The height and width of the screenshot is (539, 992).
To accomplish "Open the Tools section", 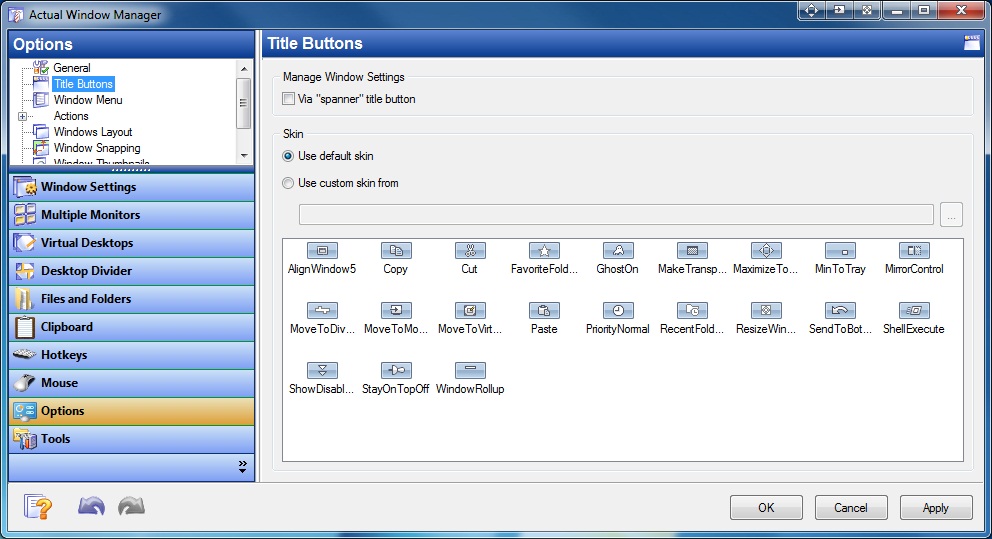I will [x=132, y=438].
